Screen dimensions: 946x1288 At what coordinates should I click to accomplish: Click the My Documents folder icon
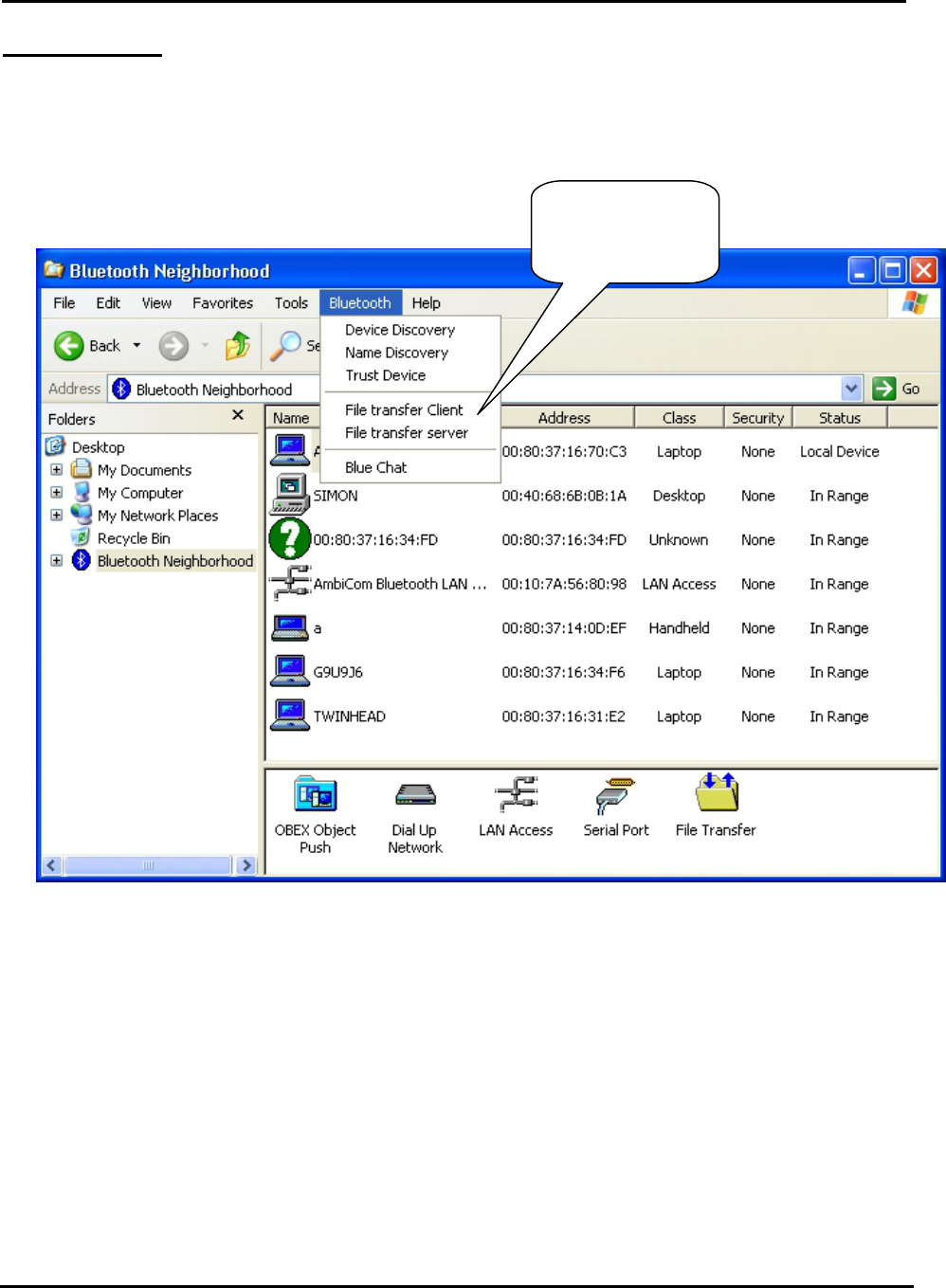[x=82, y=469]
